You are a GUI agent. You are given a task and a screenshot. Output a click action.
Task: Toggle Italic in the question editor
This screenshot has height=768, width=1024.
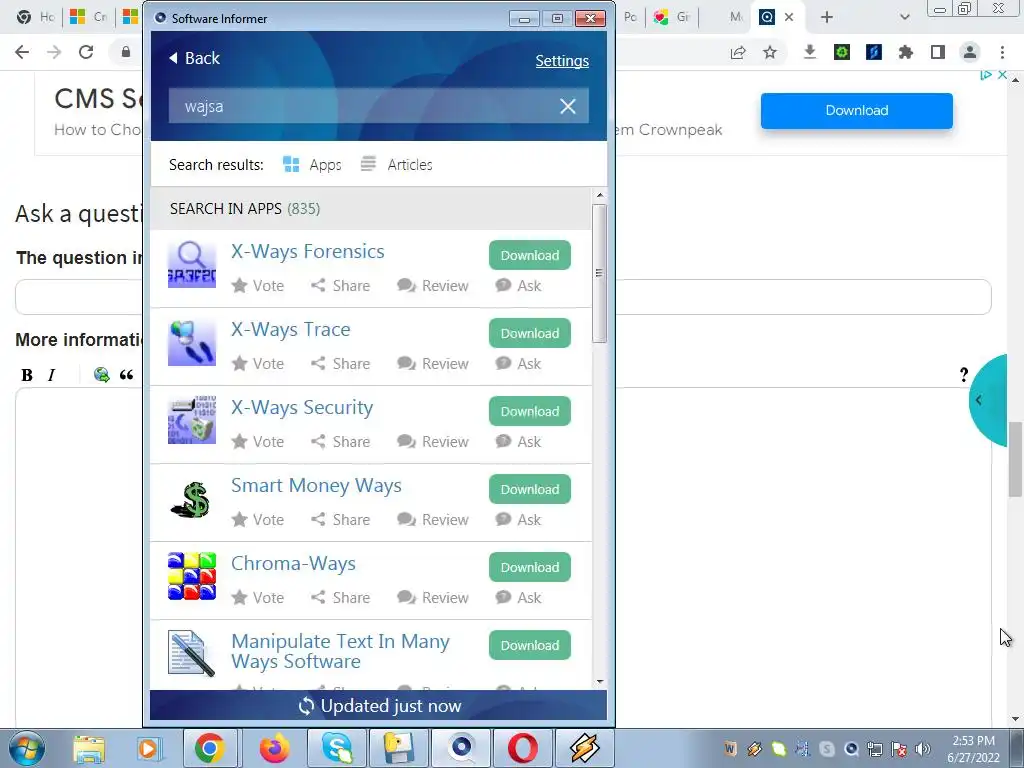click(x=52, y=375)
